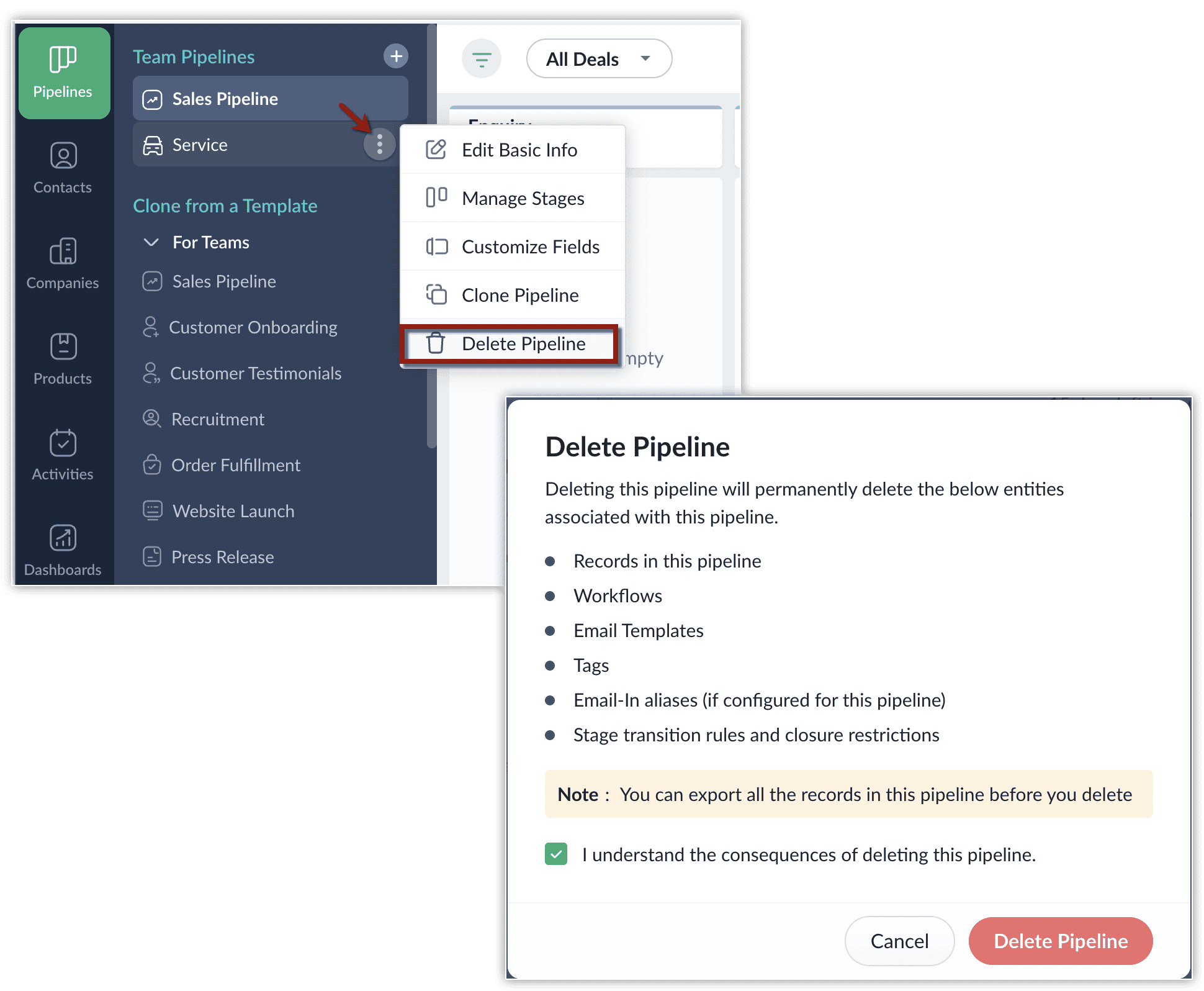The width and height of the screenshot is (1204, 991).
Task: Open the filter icon beside All Deals
Action: pyautogui.click(x=482, y=59)
